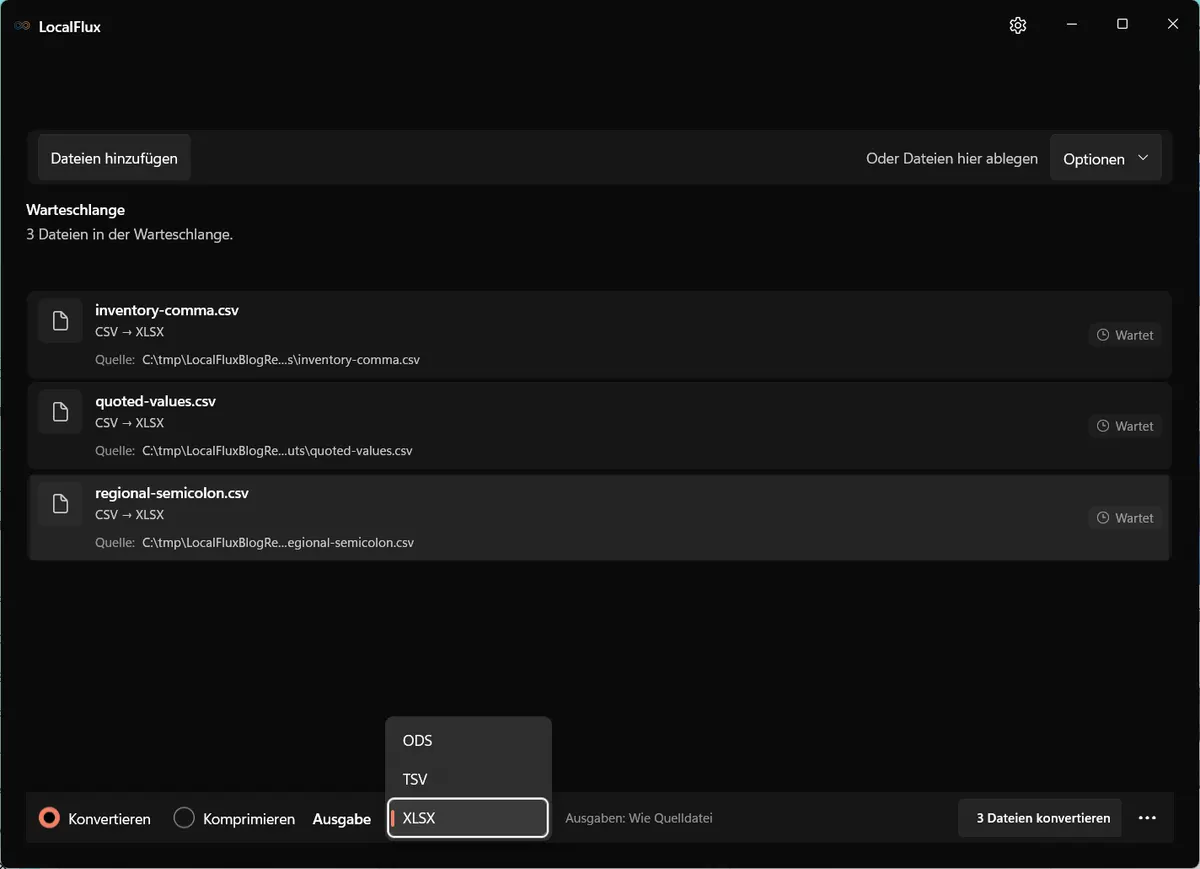Choose TSV from the output format list

coord(468,779)
